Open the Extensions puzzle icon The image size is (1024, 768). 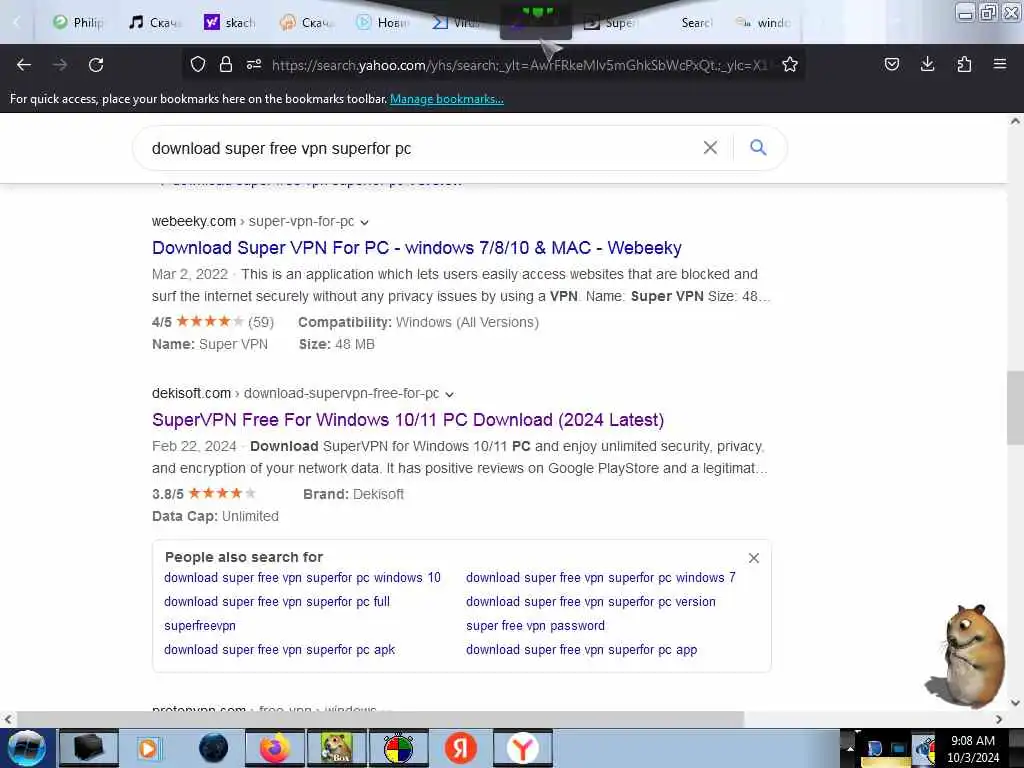click(964, 64)
